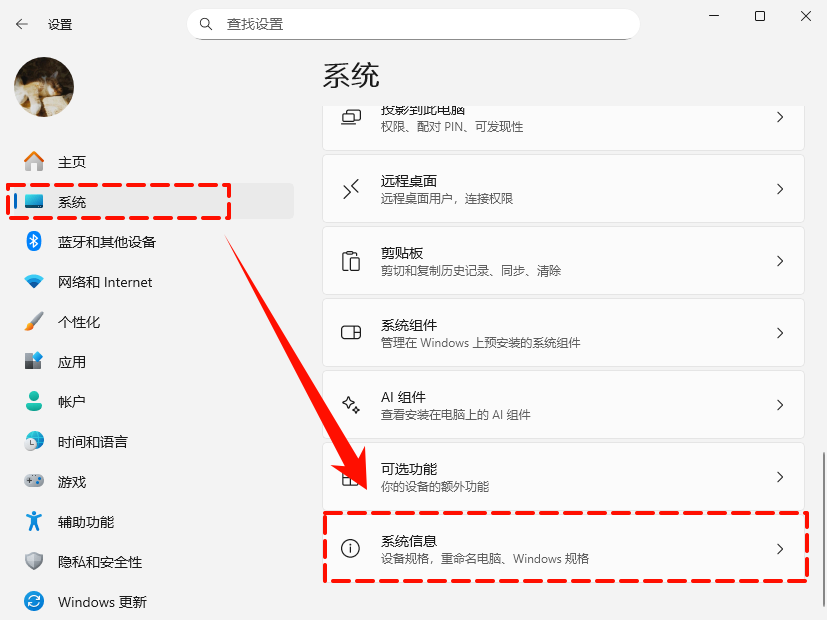827x620 pixels.
Task: Open 帐户 label in sidebar
Action: (72, 402)
